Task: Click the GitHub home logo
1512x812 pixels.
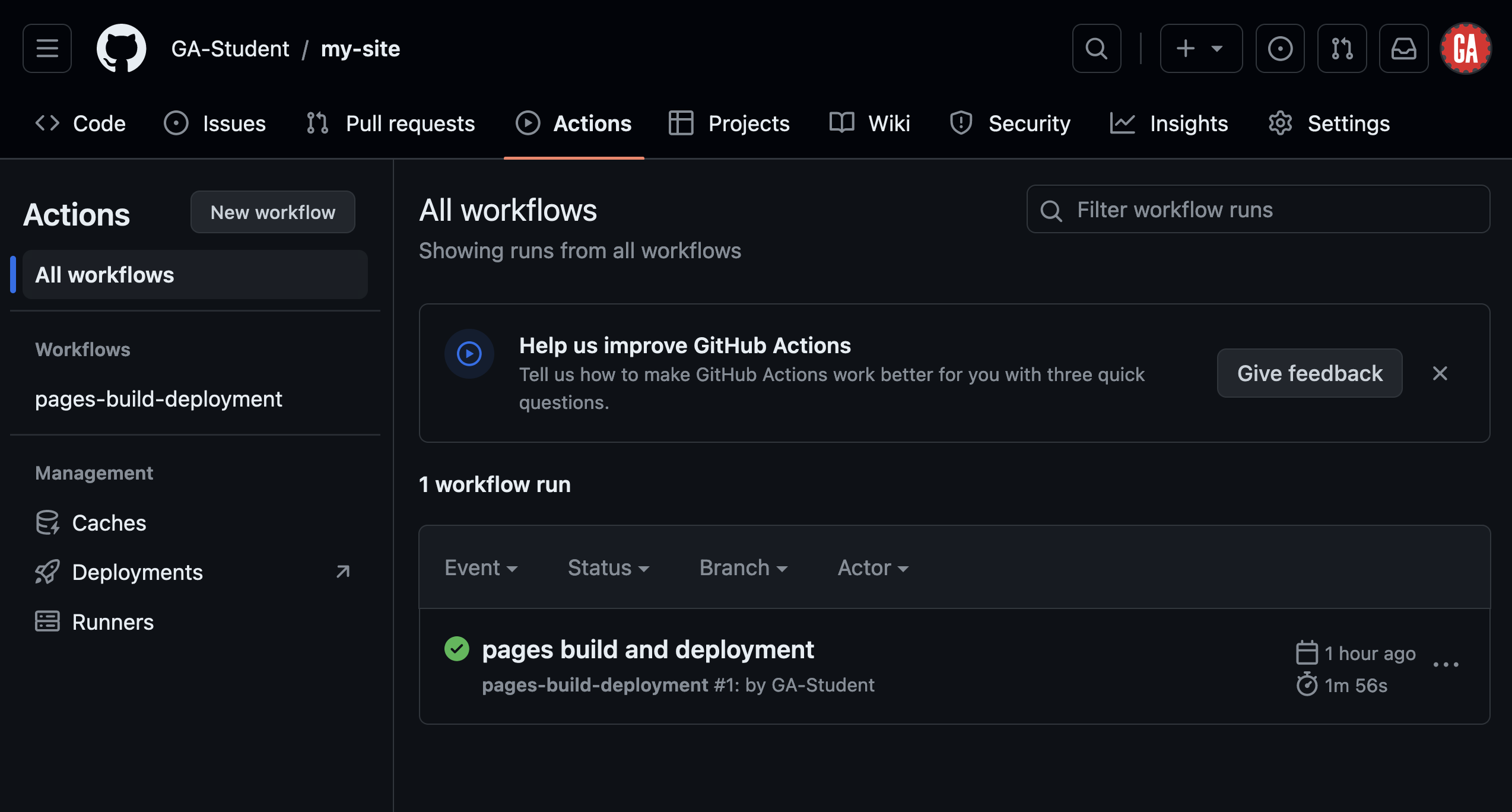Action: point(120,48)
